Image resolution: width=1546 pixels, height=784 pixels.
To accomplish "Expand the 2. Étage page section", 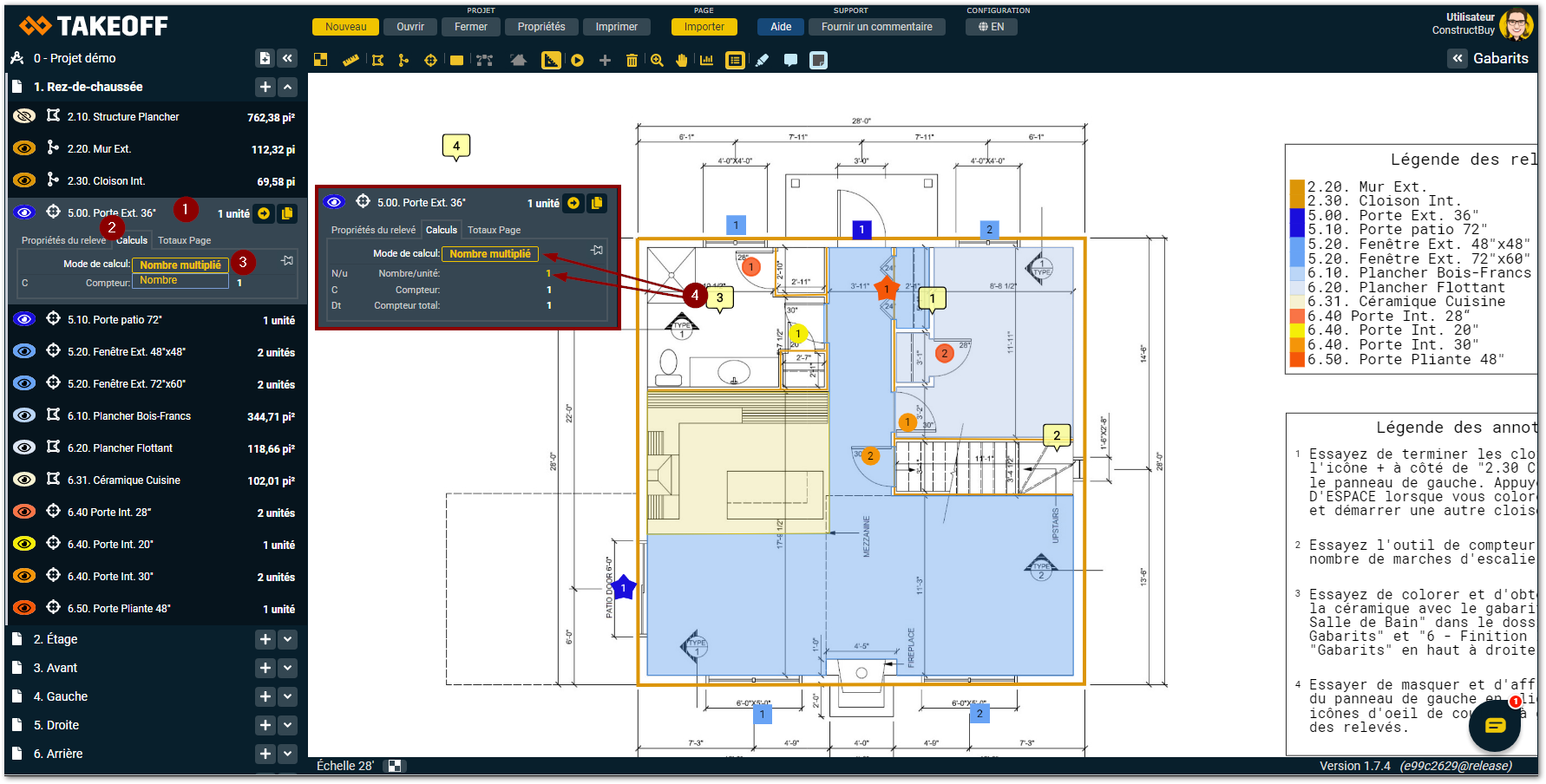I will [x=288, y=639].
